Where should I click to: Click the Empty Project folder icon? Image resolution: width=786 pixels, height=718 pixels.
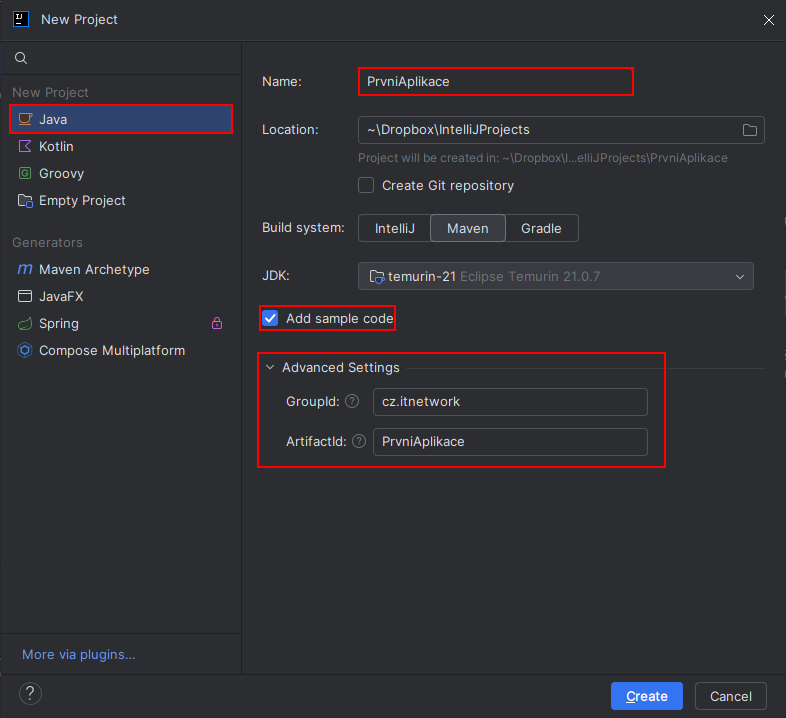(25, 201)
